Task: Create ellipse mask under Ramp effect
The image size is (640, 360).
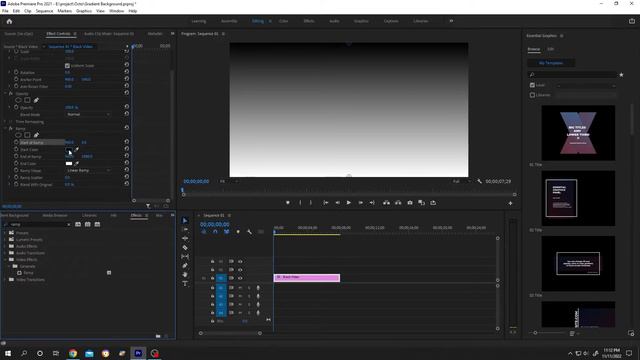Action: coord(18,135)
